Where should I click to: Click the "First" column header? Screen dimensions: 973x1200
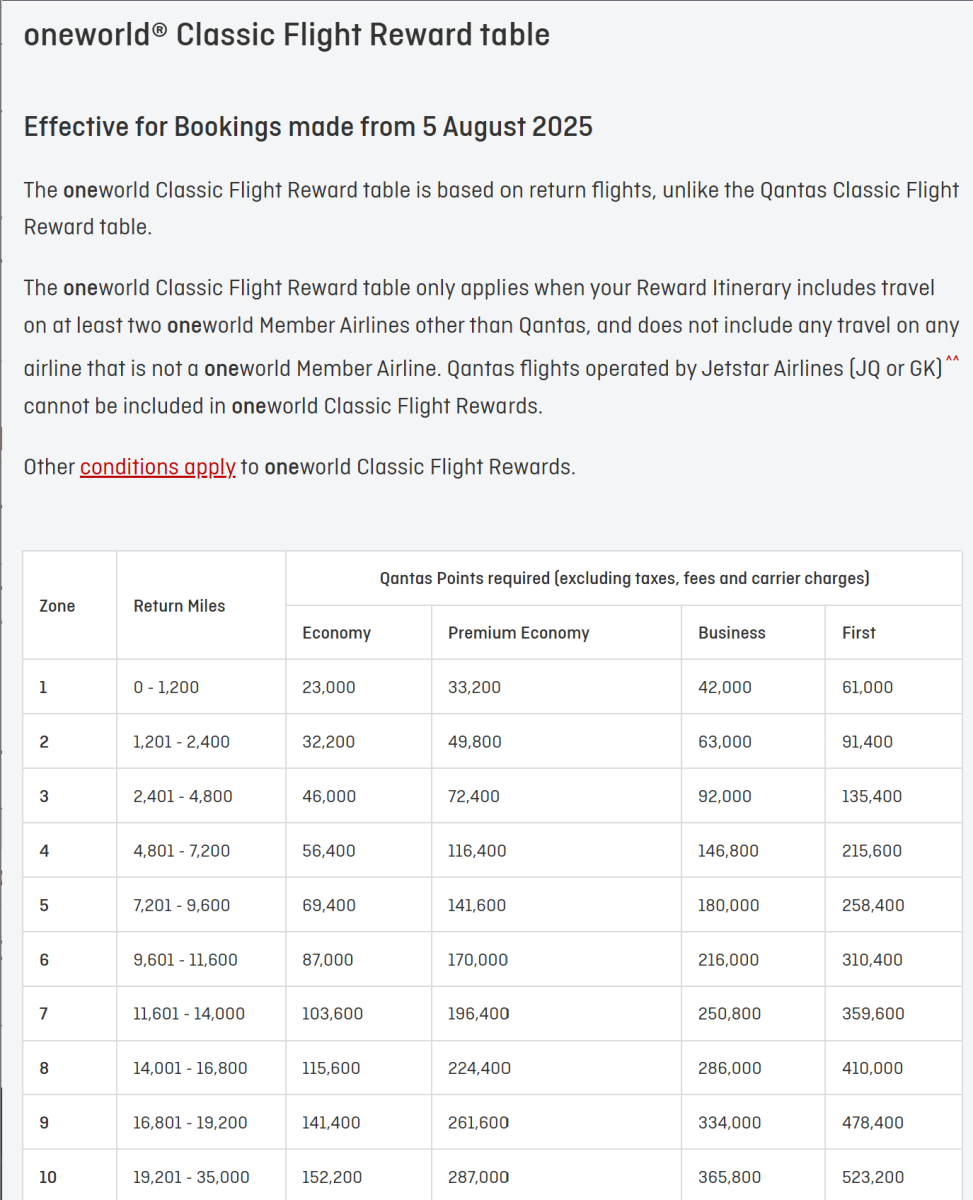point(858,632)
